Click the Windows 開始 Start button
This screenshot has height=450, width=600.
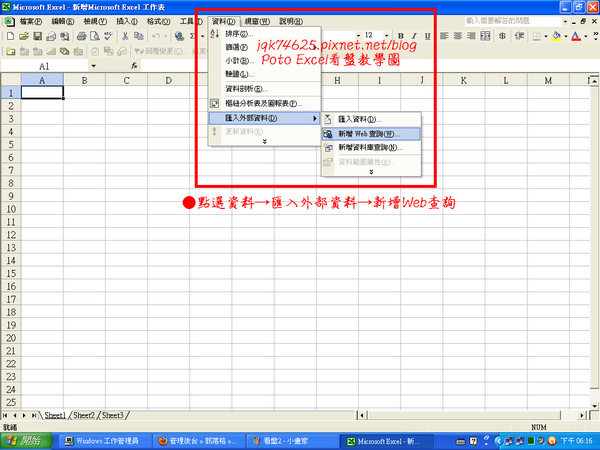26,441
